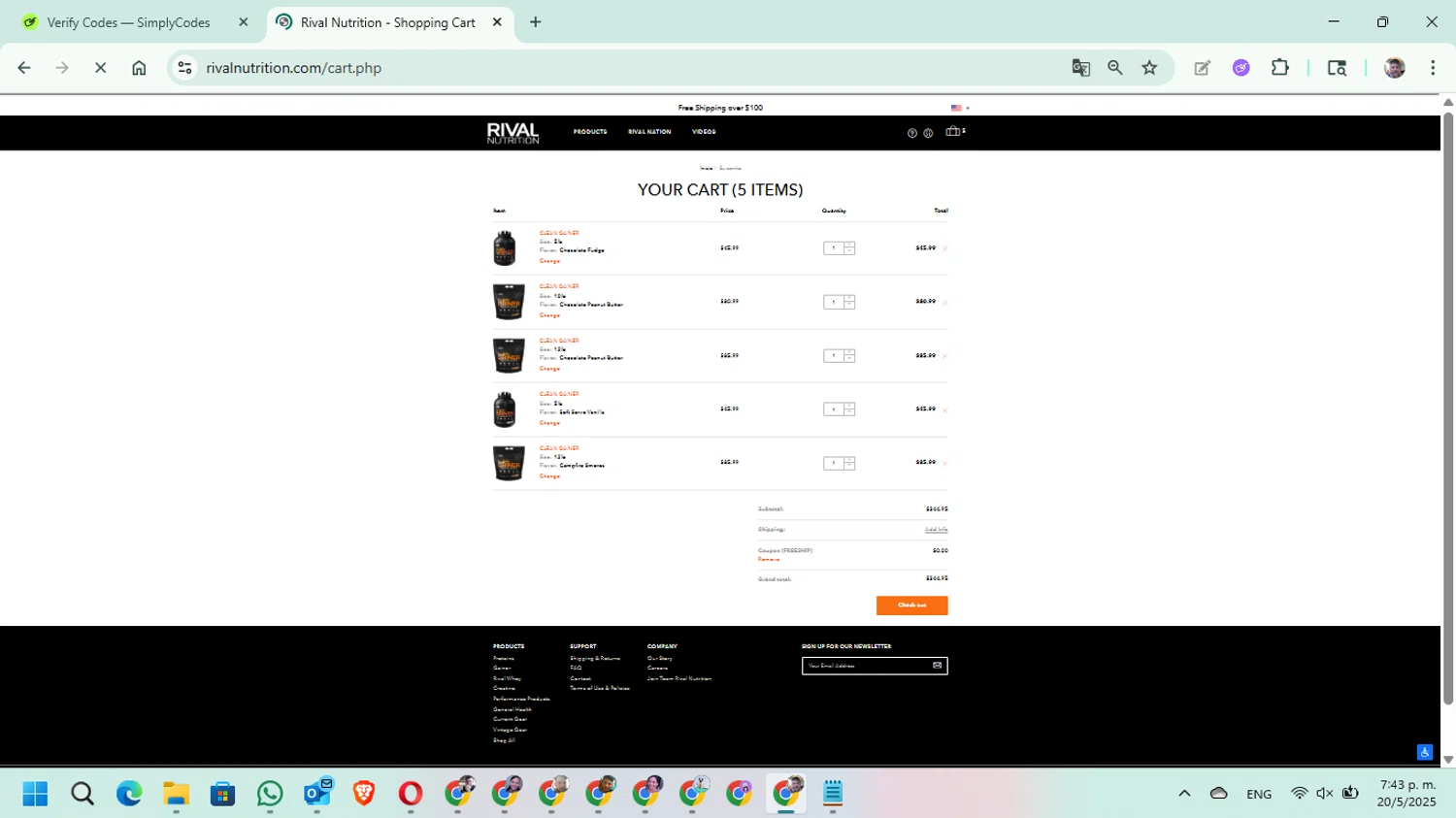Open the country flag selector dropdown
The image size is (1456, 818).
click(x=960, y=108)
